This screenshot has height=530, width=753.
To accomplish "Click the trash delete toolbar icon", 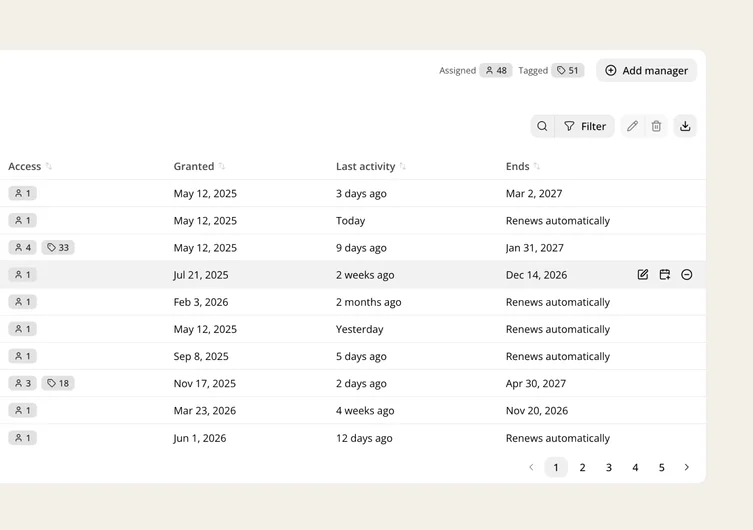I will (x=656, y=126).
